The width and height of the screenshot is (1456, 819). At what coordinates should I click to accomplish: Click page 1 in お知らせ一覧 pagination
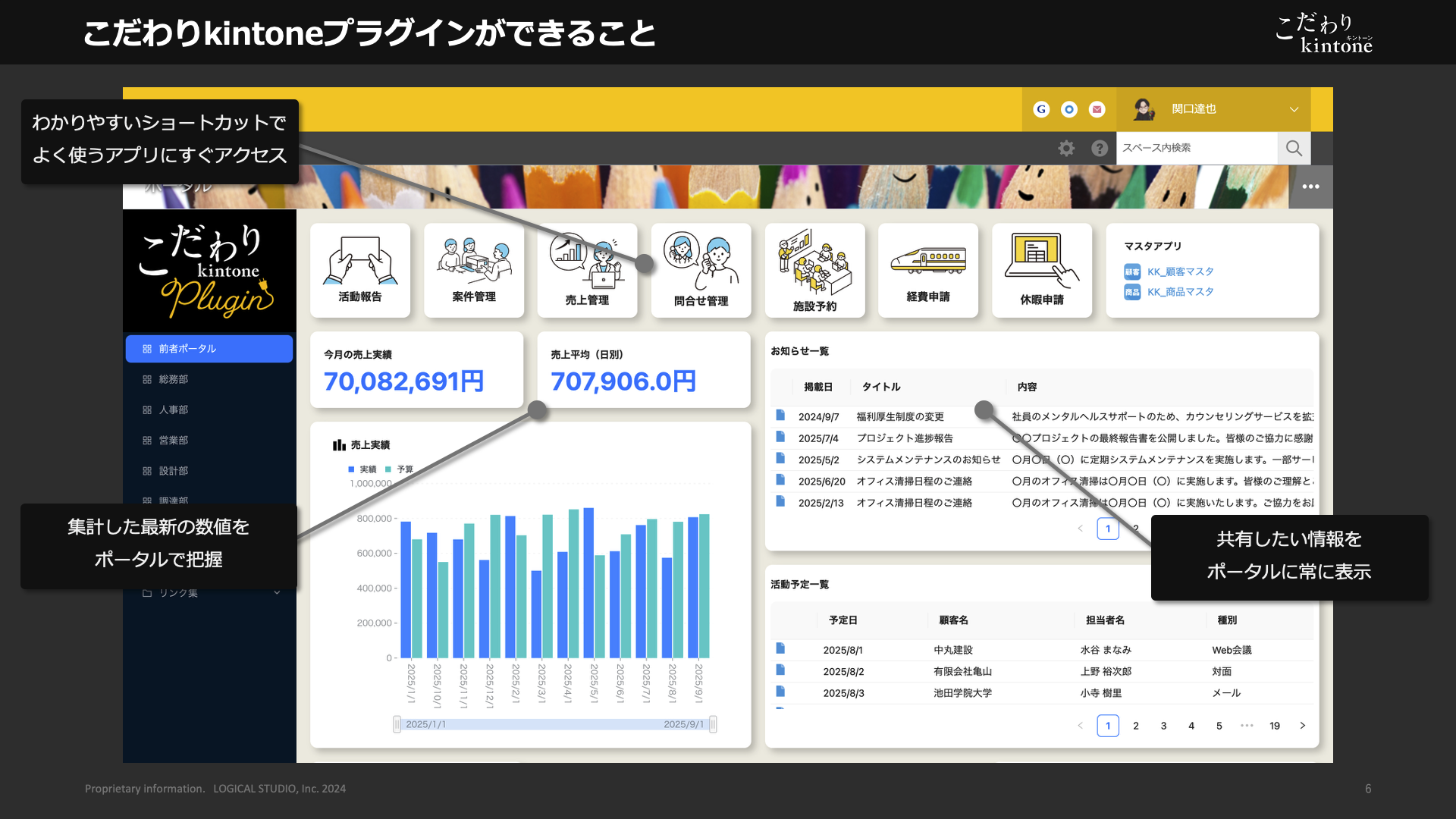click(1108, 529)
